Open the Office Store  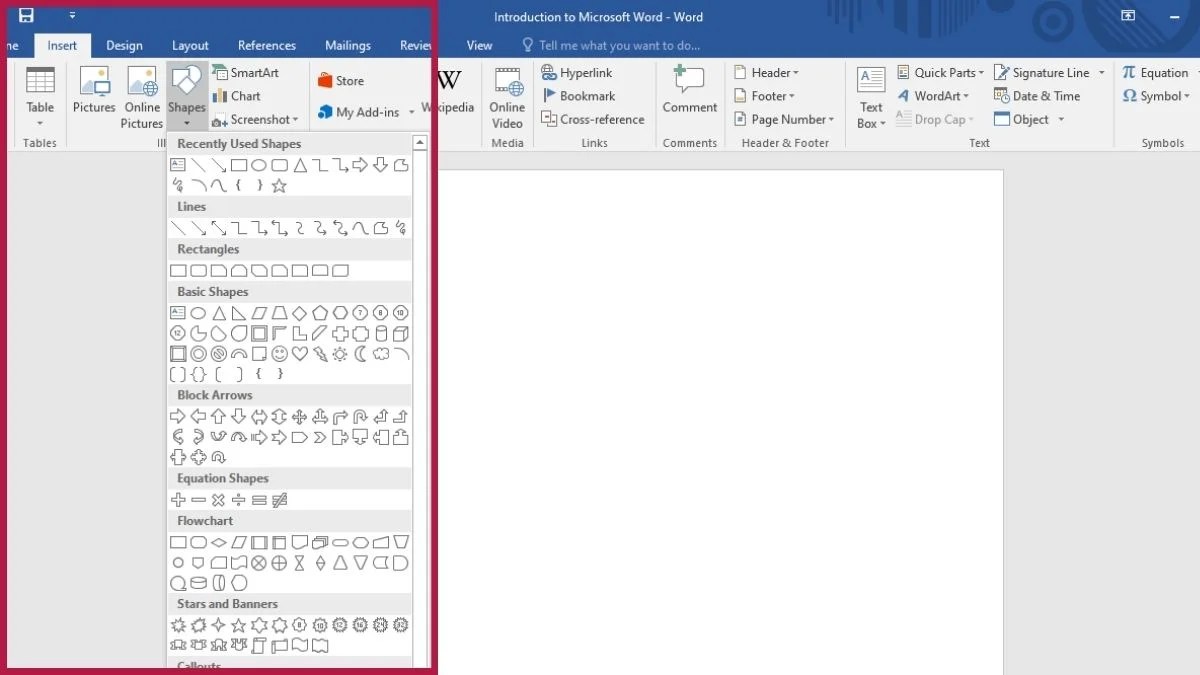tap(341, 81)
